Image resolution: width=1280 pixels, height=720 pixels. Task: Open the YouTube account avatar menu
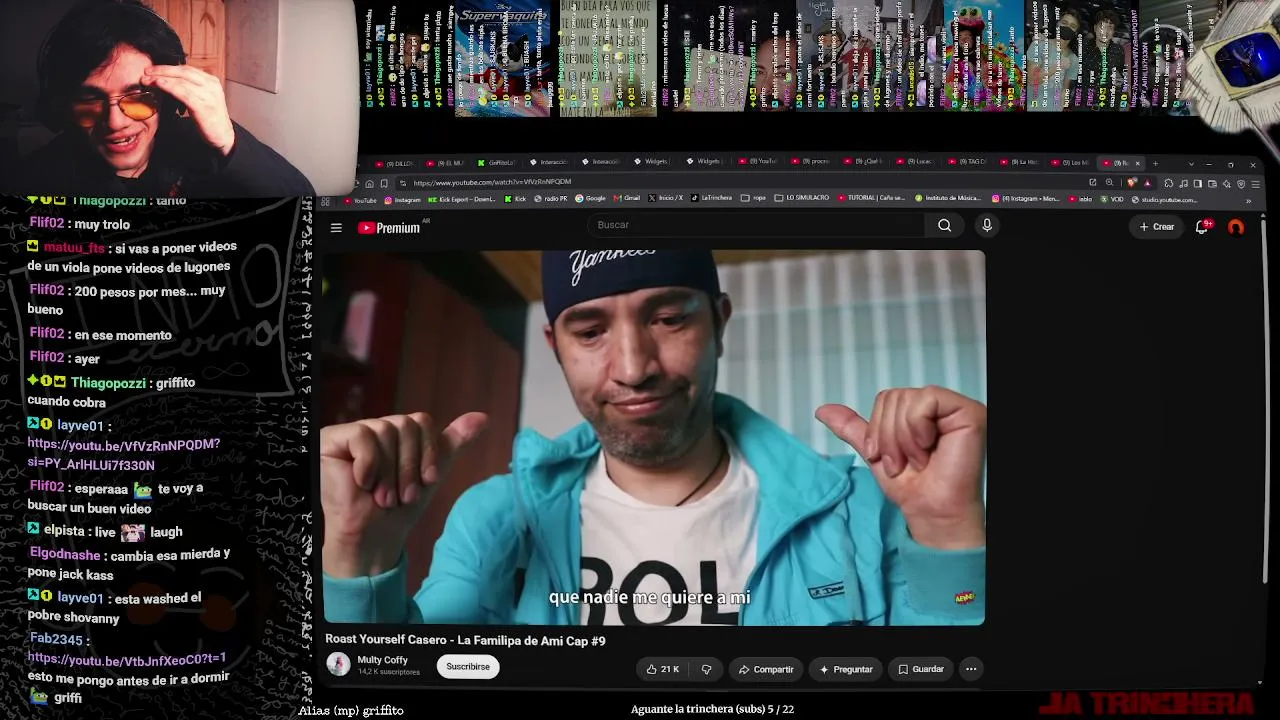pyautogui.click(x=1236, y=227)
